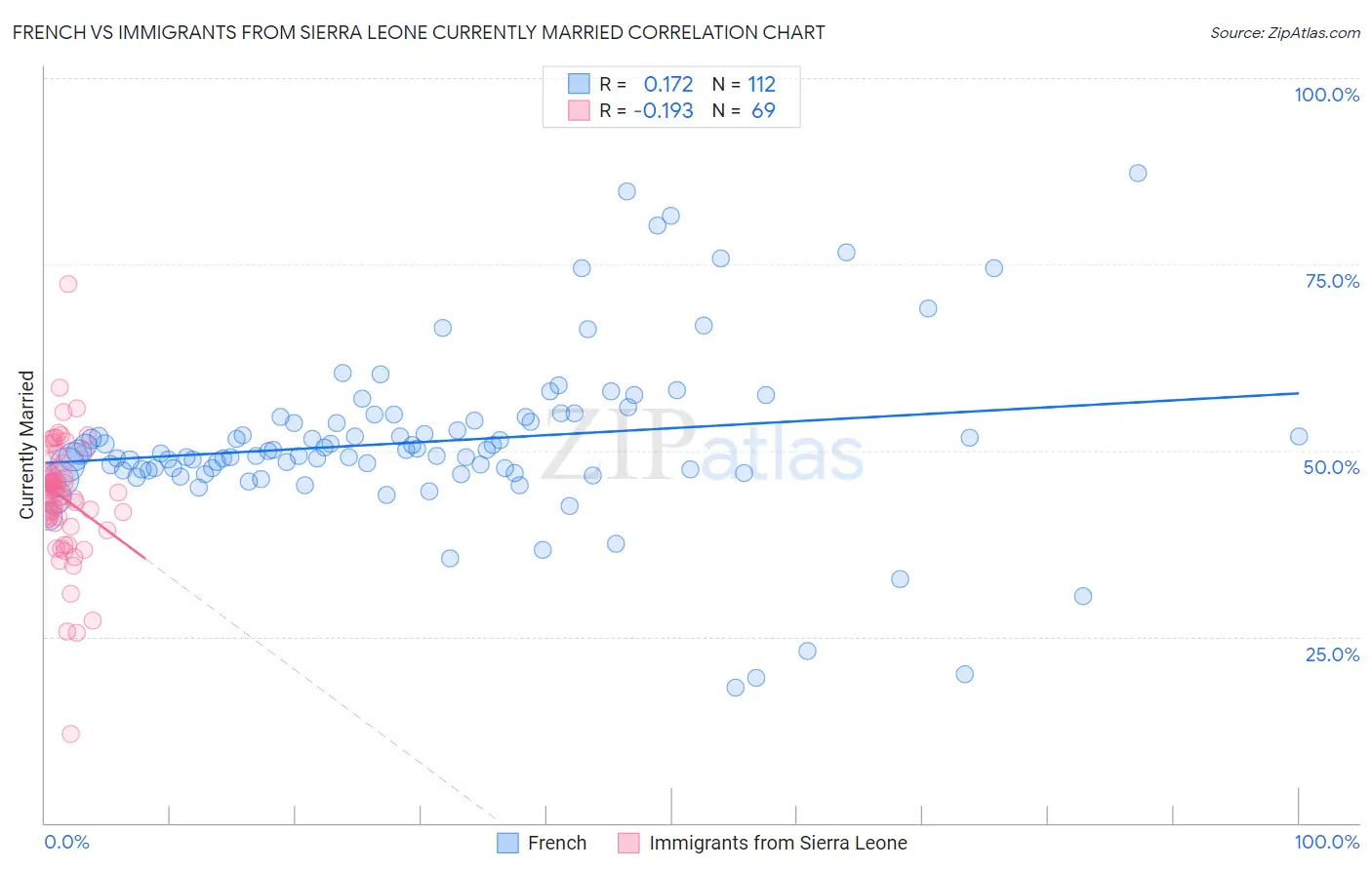Click the lowest pink Sierra Leone data point
The image size is (1372, 870).
pos(70,733)
